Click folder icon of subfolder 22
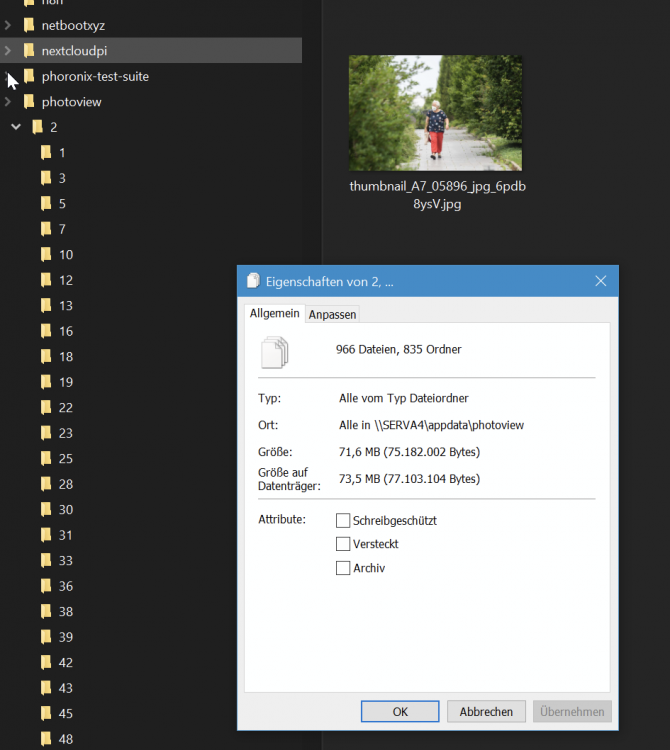Viewport: 670px width, 750px height. click(x=46, y=407)
